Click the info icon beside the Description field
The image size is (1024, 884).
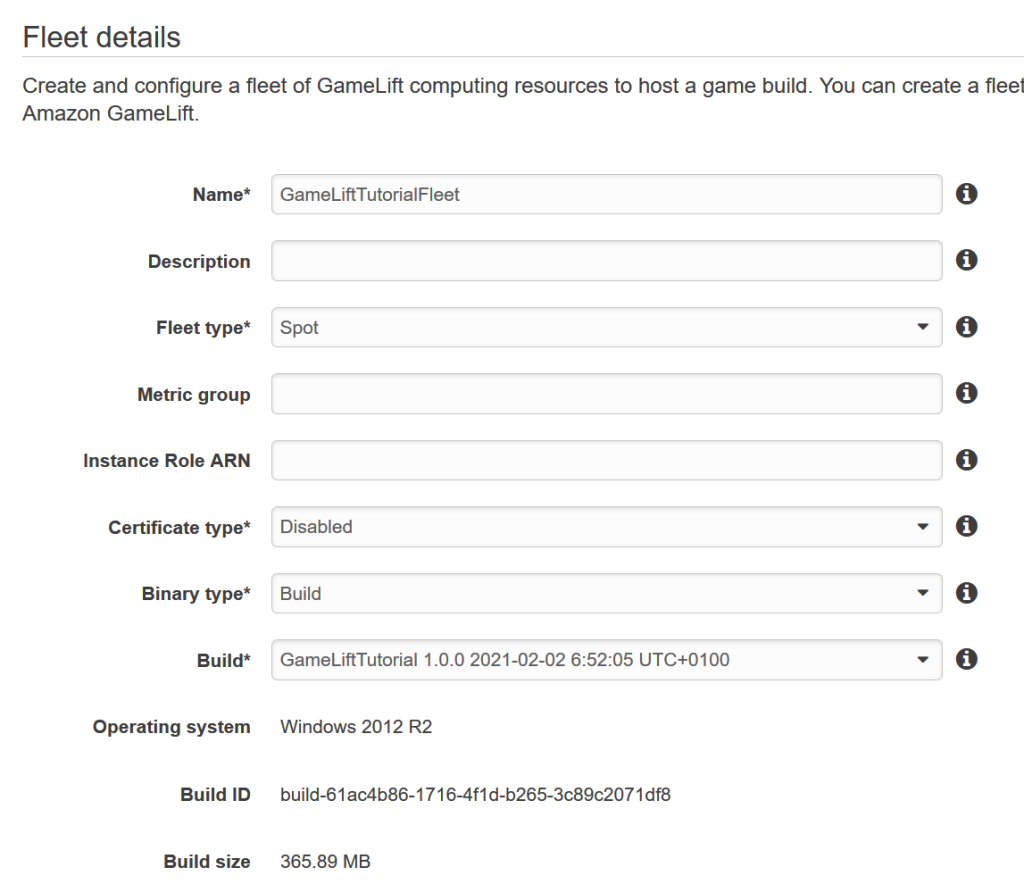(966, 260)
